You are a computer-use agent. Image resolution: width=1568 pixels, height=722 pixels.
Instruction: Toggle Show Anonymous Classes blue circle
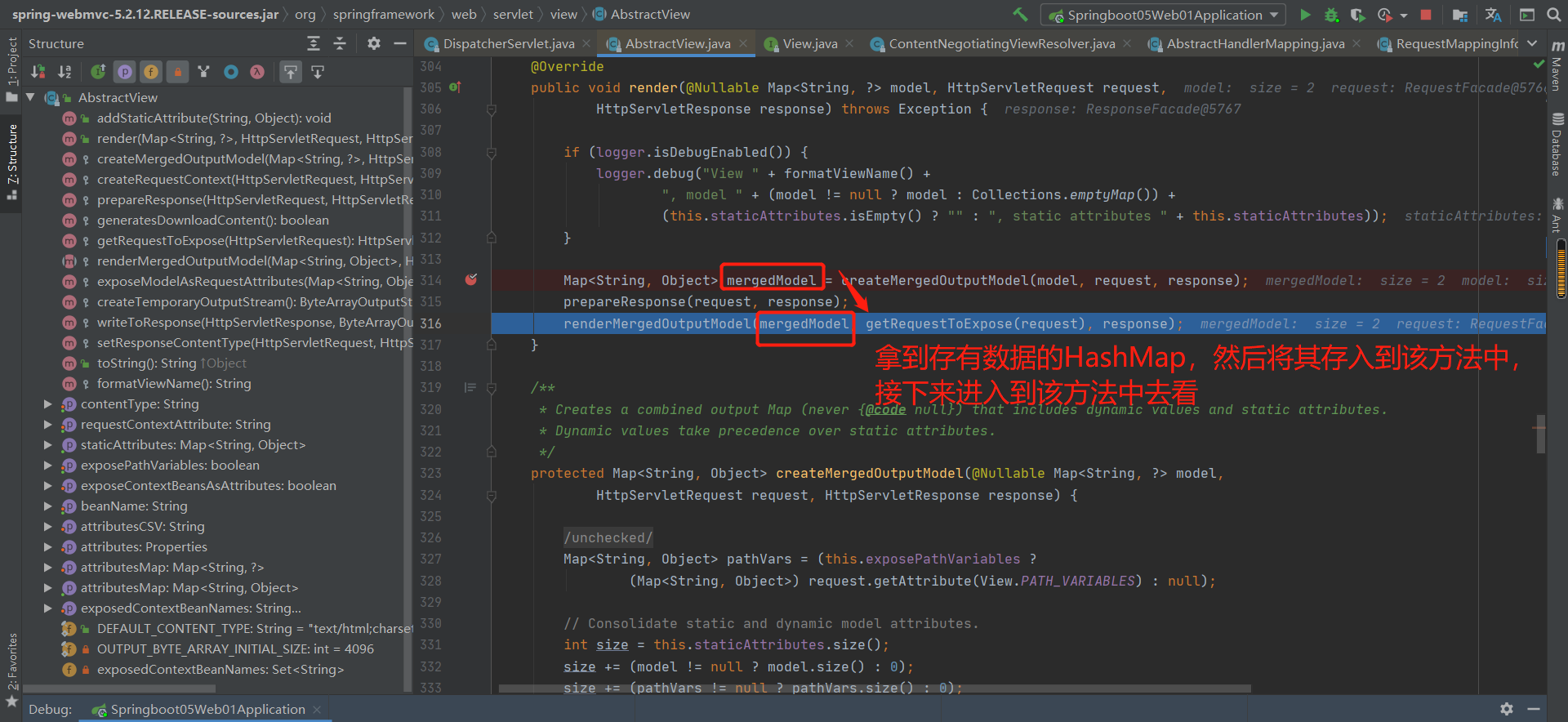(231, 72)
